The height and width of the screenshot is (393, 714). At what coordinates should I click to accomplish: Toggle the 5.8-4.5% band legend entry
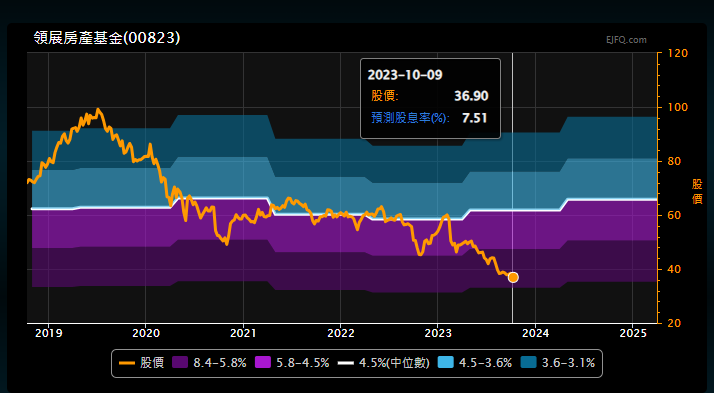(292, 363)
